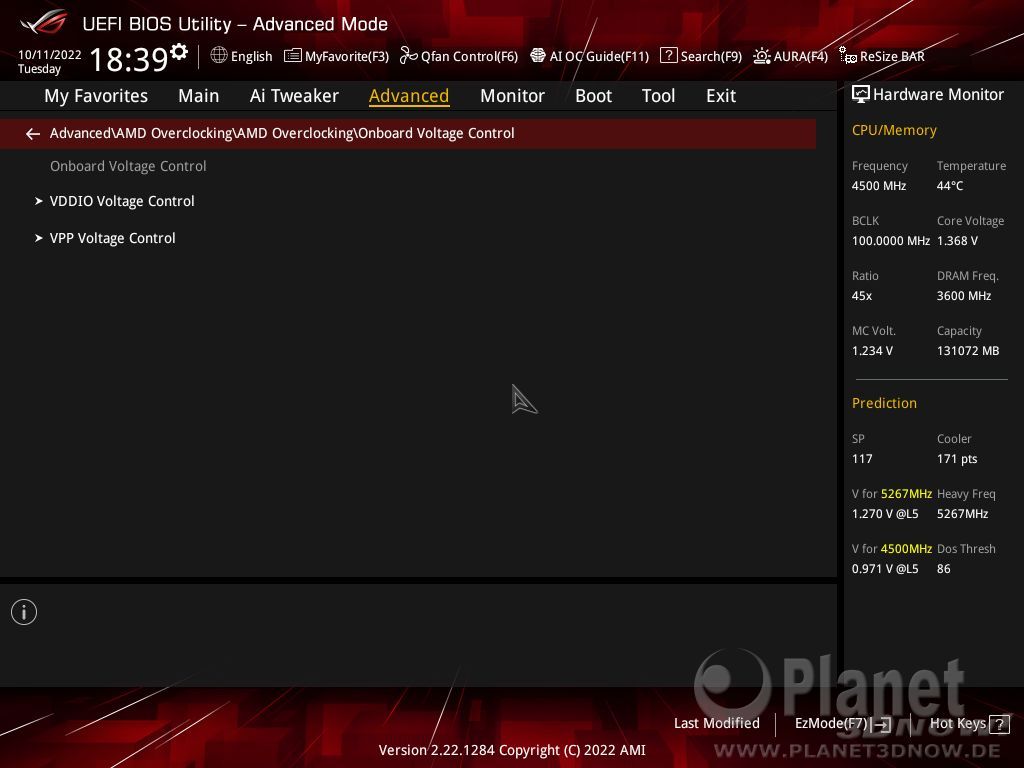The width and height of the screenshot is (1024, 768).
Task: Switch to EzMode(F7)
Action: (x=831, y=723)
